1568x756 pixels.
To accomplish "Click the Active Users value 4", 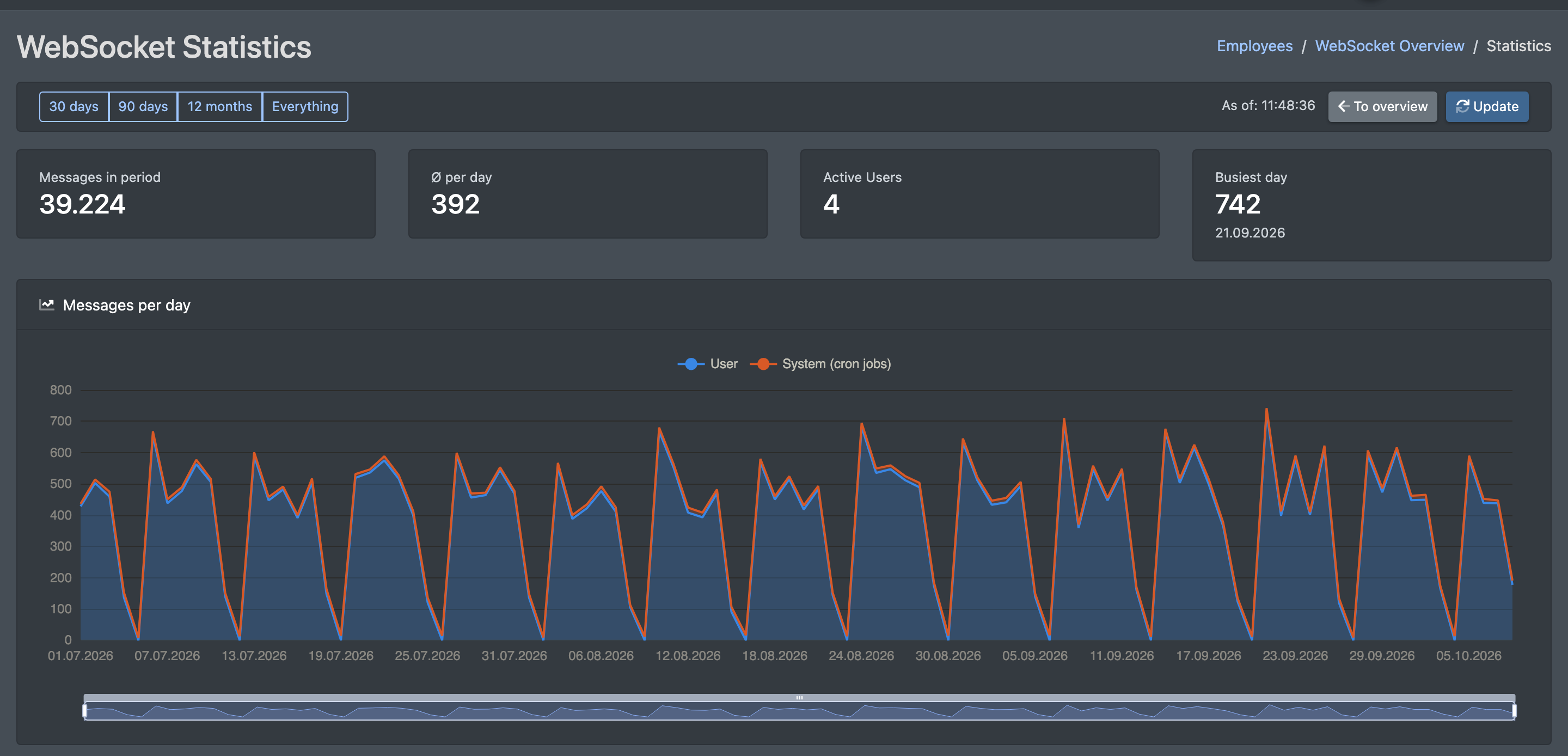I will [831, 204].
